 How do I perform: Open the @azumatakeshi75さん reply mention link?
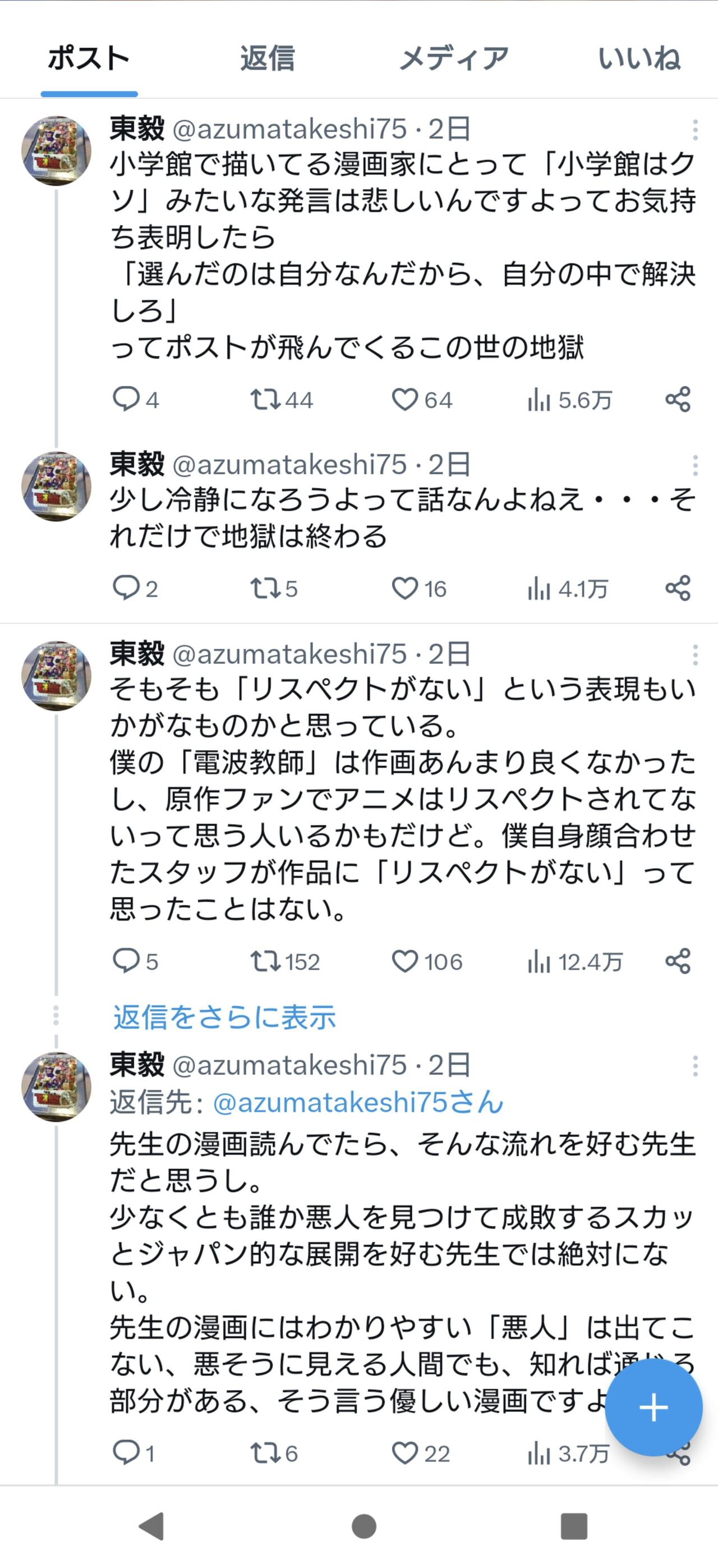[358, 1102]
